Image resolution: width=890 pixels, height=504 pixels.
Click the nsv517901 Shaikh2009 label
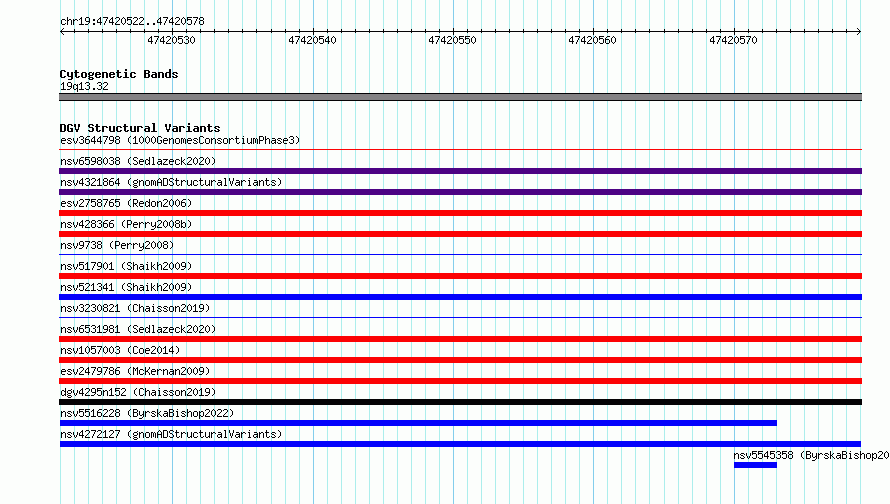point(126,266)
